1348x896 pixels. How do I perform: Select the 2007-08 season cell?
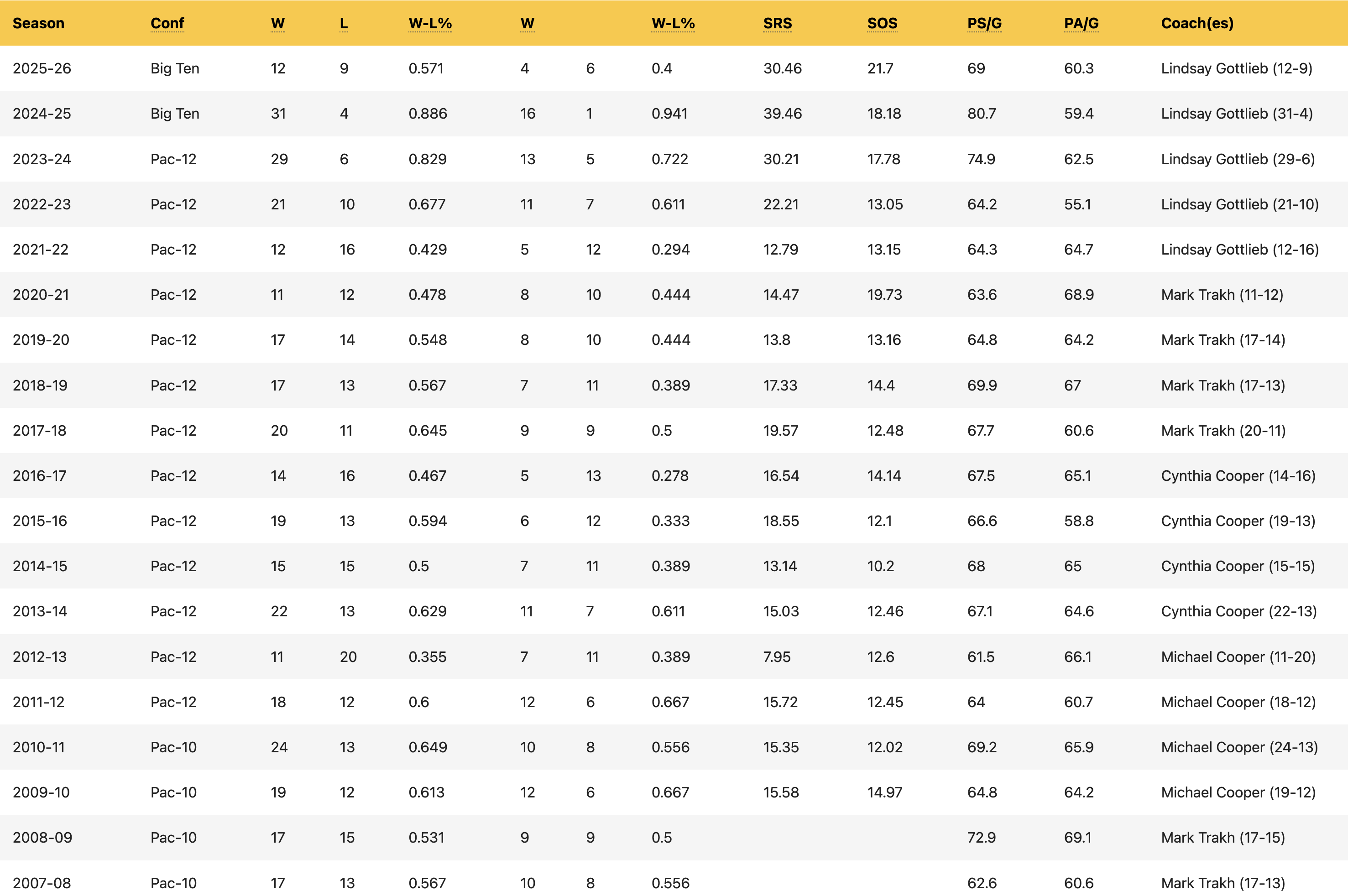[x=42, y=883]
